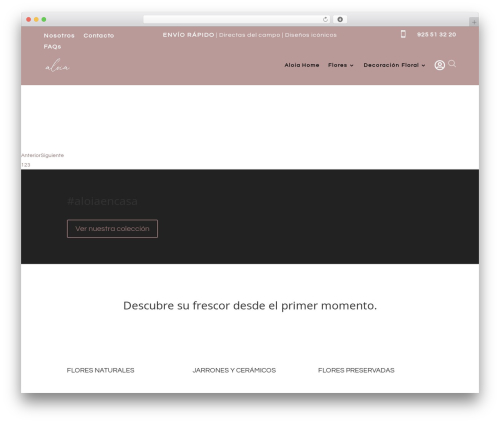This screenshot has width=500, height=423.
Task: Click the browser extension icon beside address bar
Action: click(340, 19)
